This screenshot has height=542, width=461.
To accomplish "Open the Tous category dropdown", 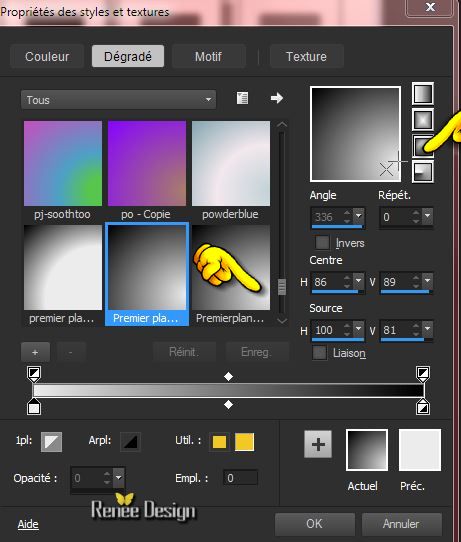I will 119,100.
